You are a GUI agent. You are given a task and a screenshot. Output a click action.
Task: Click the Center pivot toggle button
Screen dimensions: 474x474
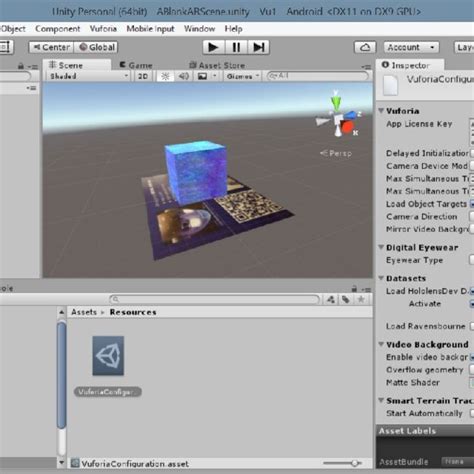coord(51,47)
